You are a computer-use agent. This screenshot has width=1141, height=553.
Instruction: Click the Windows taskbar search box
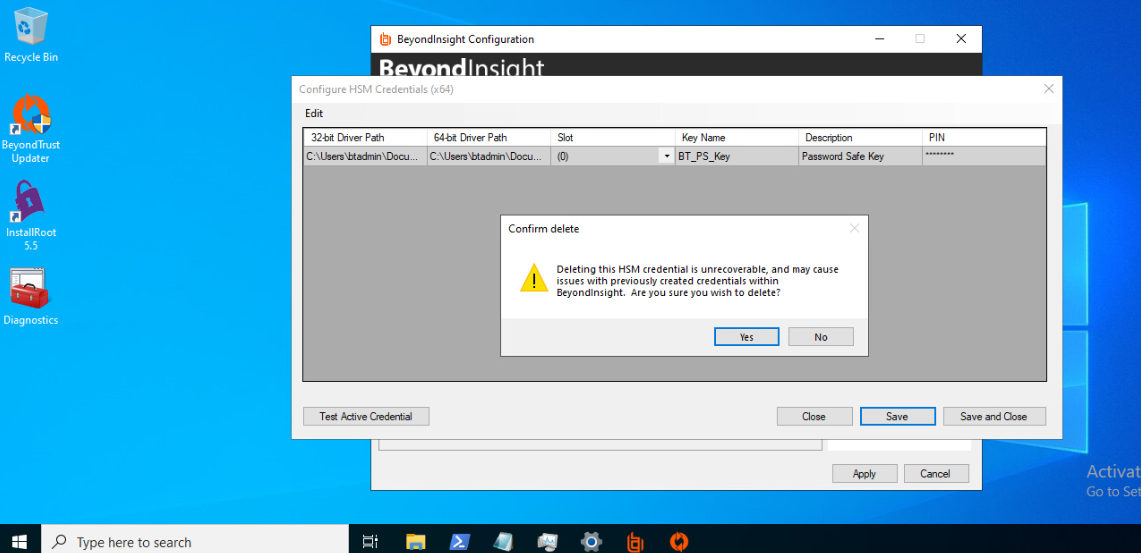pos(194,541)
